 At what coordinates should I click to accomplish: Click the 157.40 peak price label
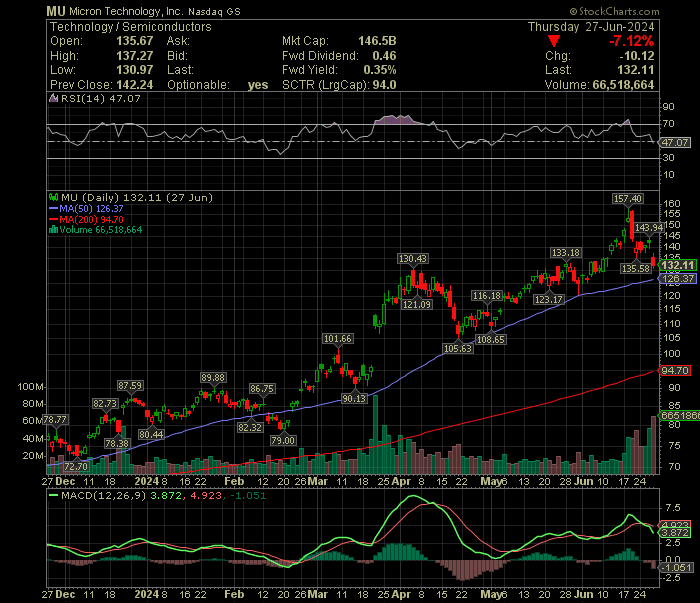point(627,199)
